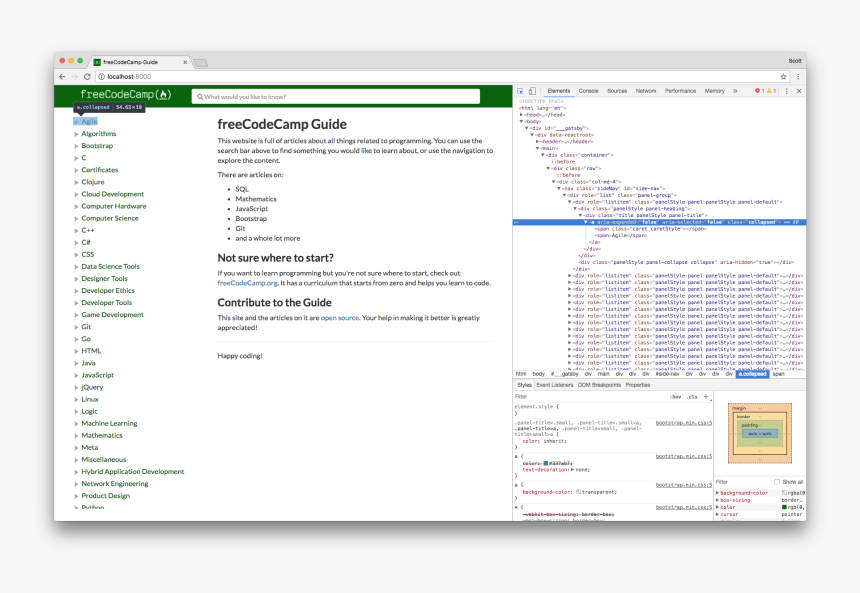The width and height of the screenshot is (860, 593).
Task: Show more DevTools tabs with chevron icon
Action: 735,91
